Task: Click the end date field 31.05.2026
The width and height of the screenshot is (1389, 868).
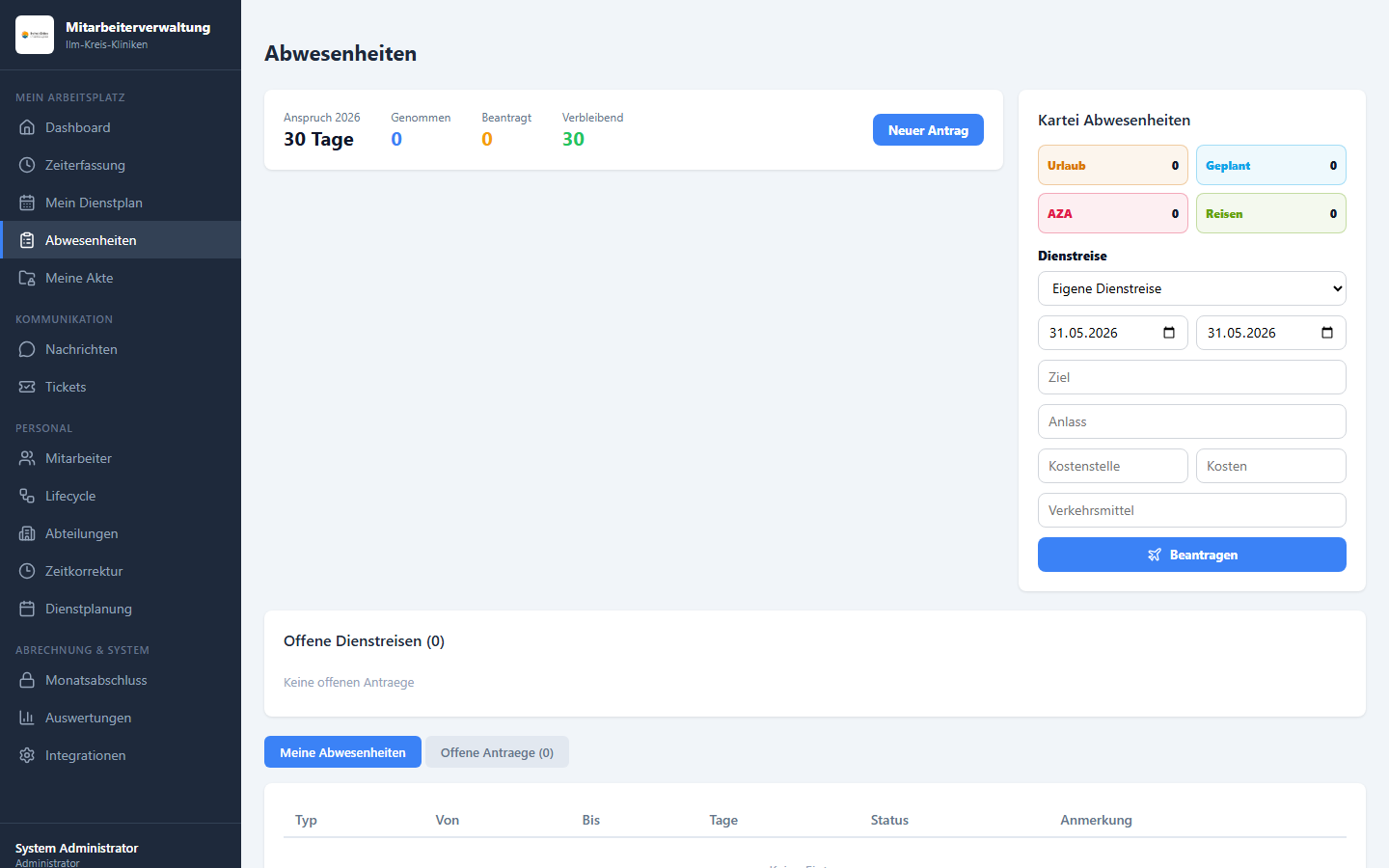Action: (x=1271, y=333)
